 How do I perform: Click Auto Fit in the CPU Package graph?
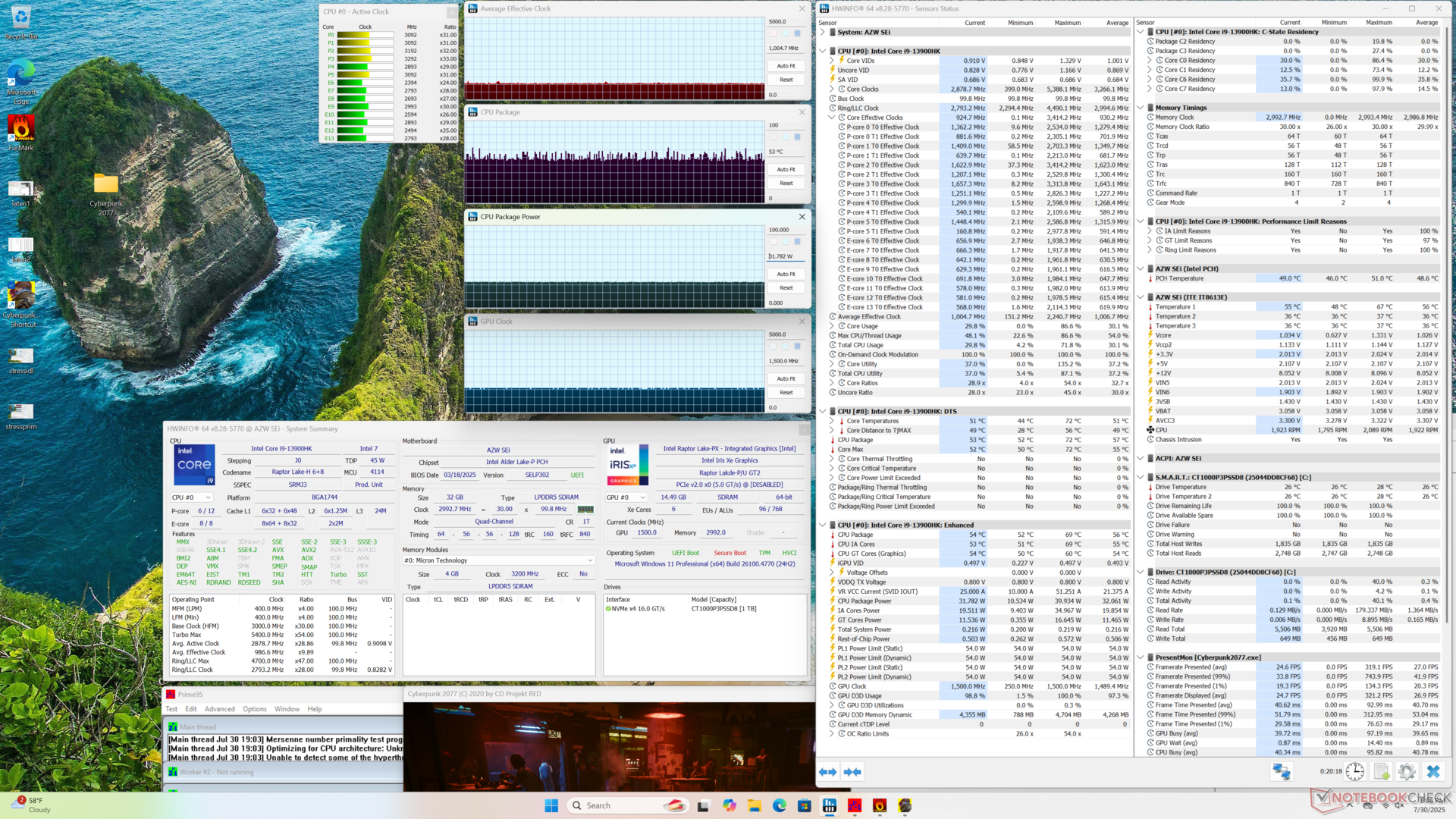coord(786,170)
